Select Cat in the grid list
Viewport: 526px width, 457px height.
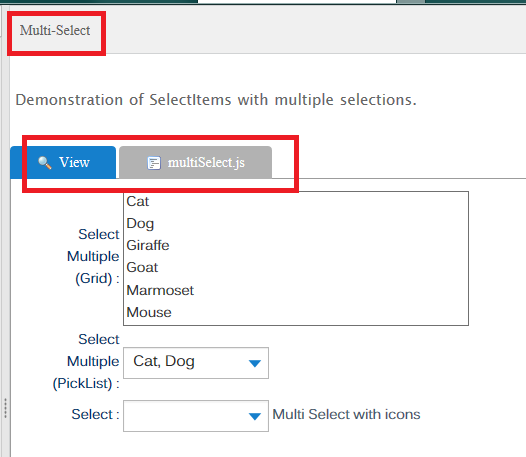coord(296,202)
